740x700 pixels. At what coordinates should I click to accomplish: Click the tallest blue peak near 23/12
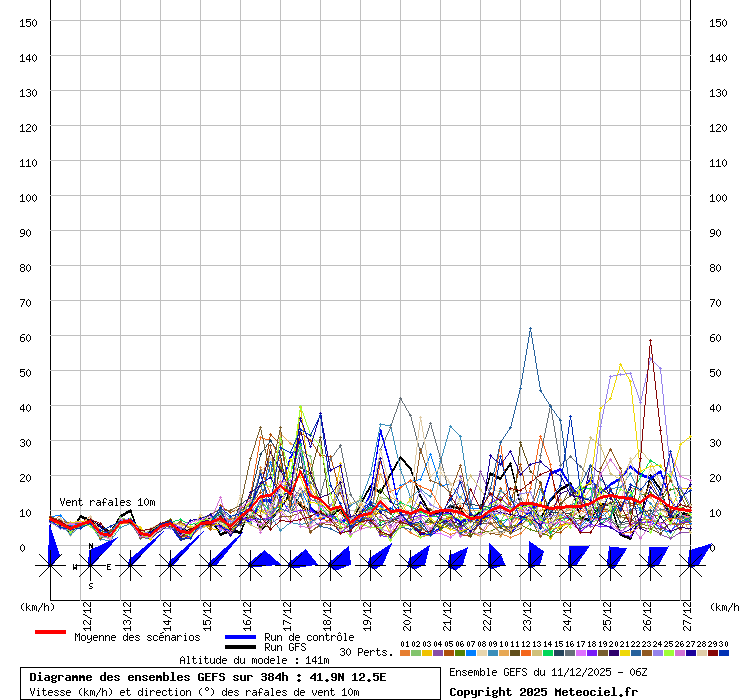coord(530,328)
